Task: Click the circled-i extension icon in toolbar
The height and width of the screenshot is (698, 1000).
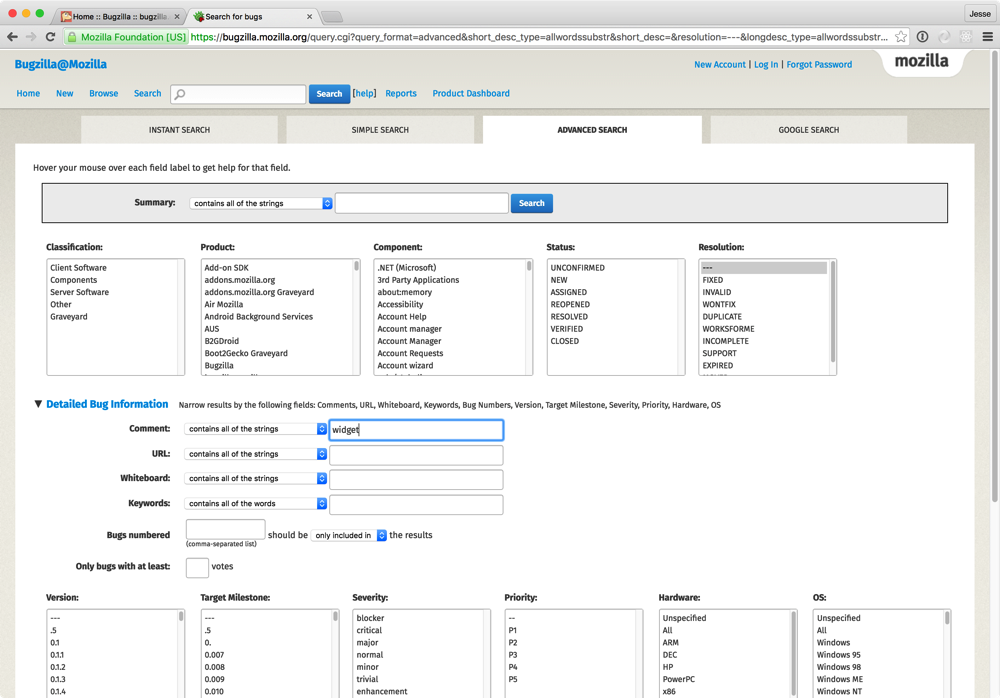Action: point(922,37)
